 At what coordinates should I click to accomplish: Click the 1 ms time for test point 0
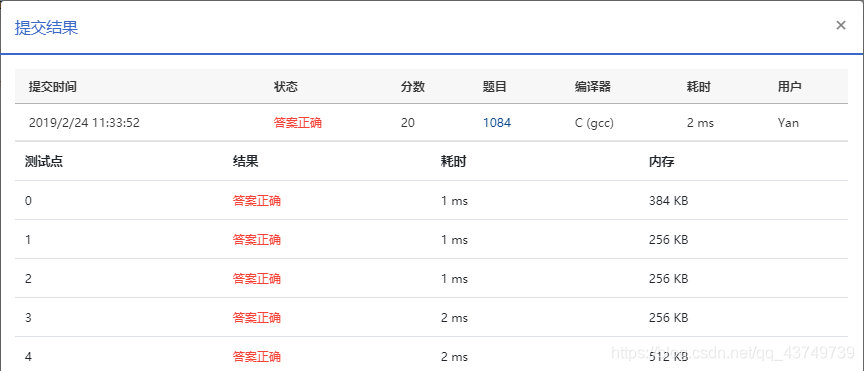(454, 201)
